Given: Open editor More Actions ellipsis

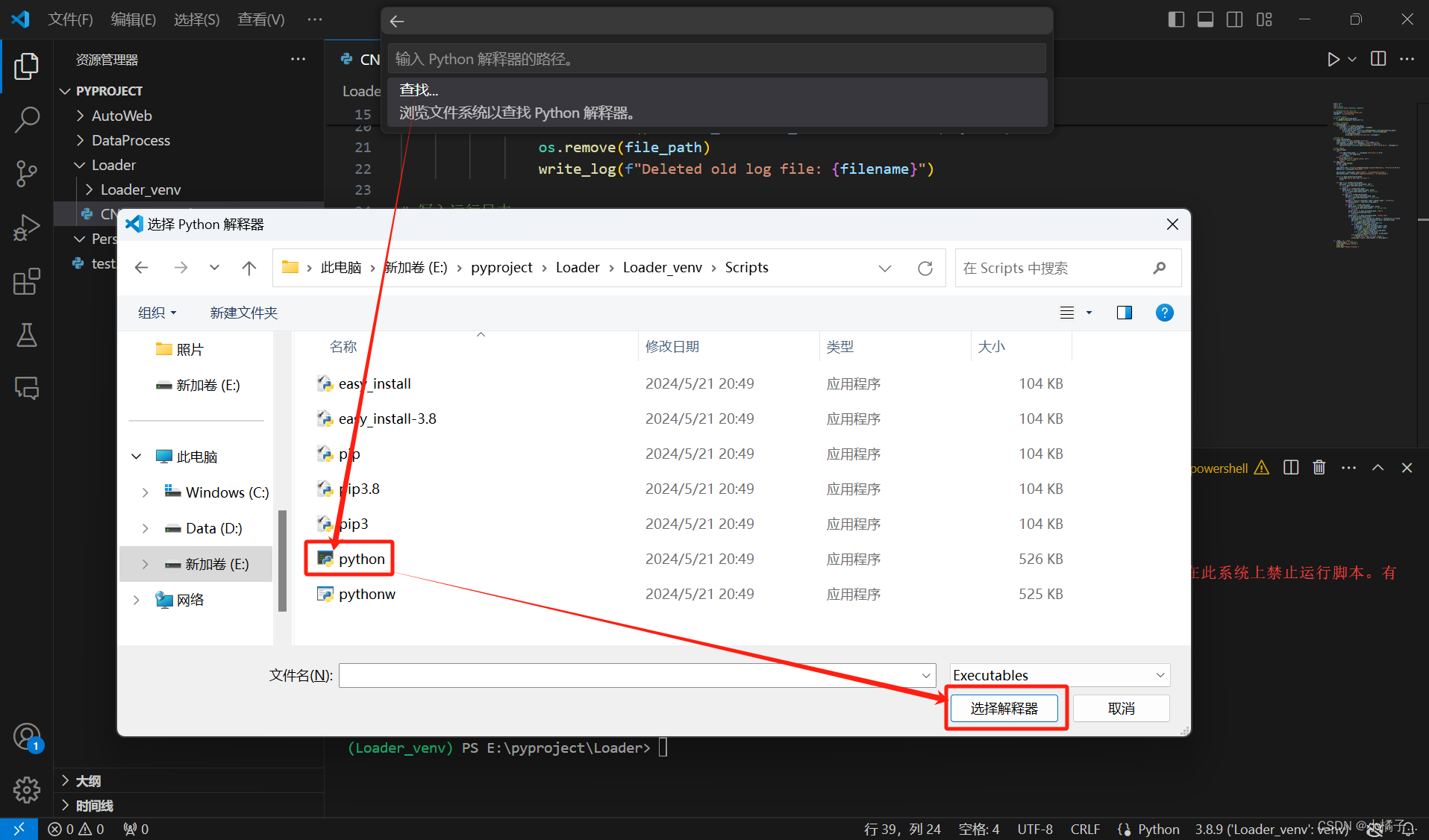Looking at the screenshot, I should pyautogui.click(x=1407, y=59).
